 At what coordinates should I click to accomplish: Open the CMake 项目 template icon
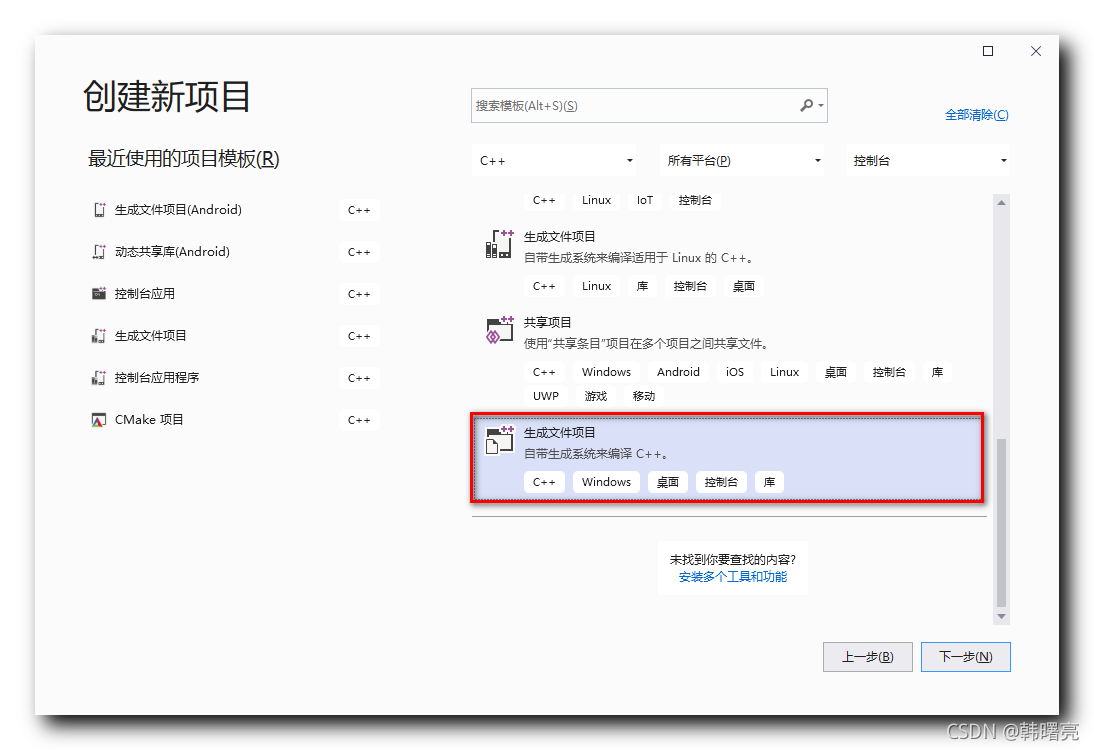97,419
